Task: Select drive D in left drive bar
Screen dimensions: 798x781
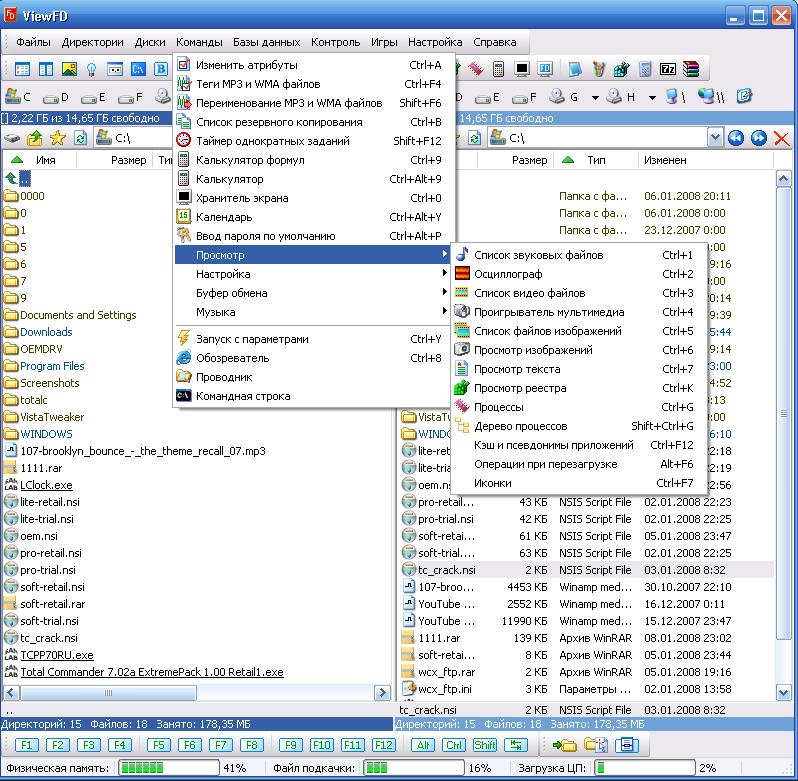Action: 55,97
